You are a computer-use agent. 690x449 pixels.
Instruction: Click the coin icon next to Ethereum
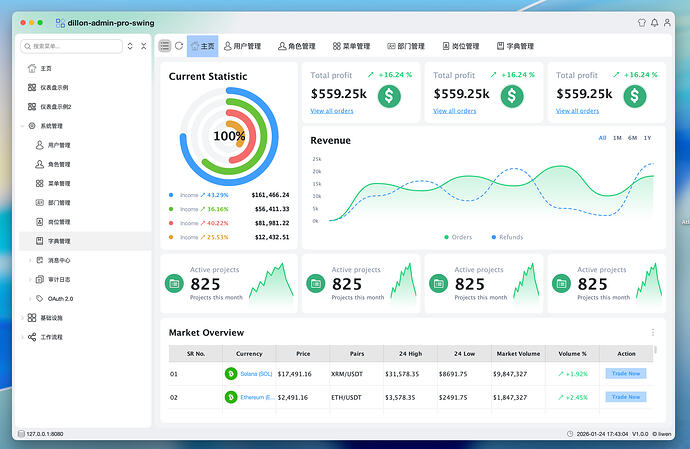point(231,397)
